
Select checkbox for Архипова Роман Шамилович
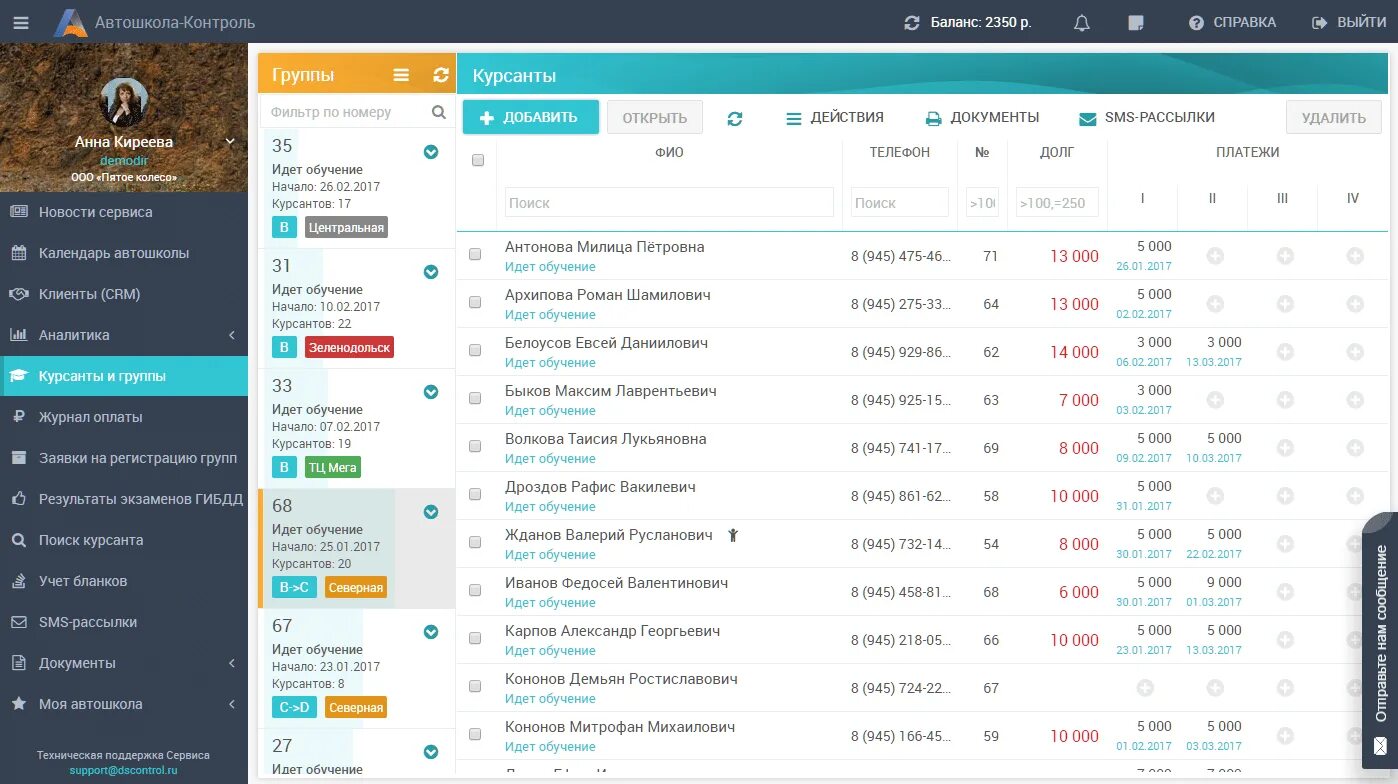[x=475, y=302]
